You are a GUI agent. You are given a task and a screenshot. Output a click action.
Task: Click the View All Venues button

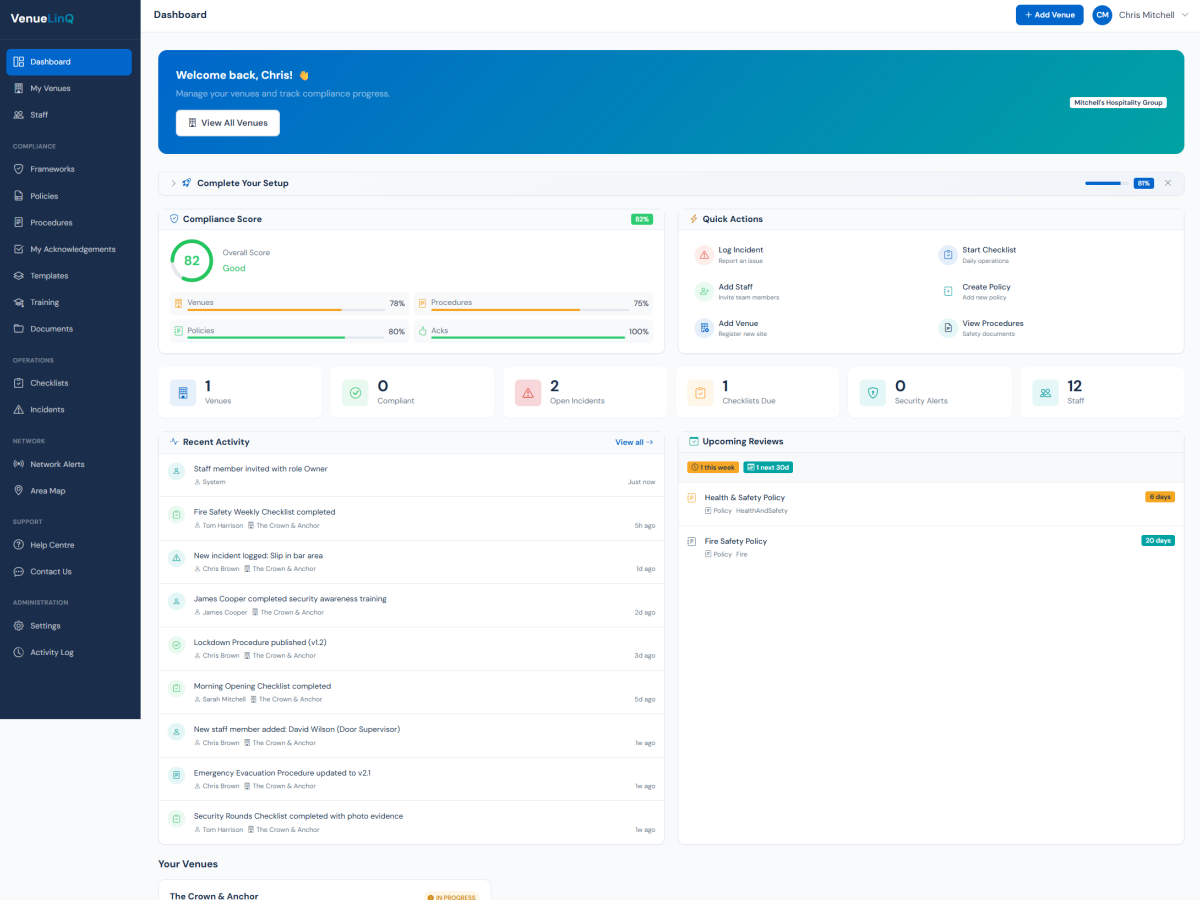[x=227, y=123]
